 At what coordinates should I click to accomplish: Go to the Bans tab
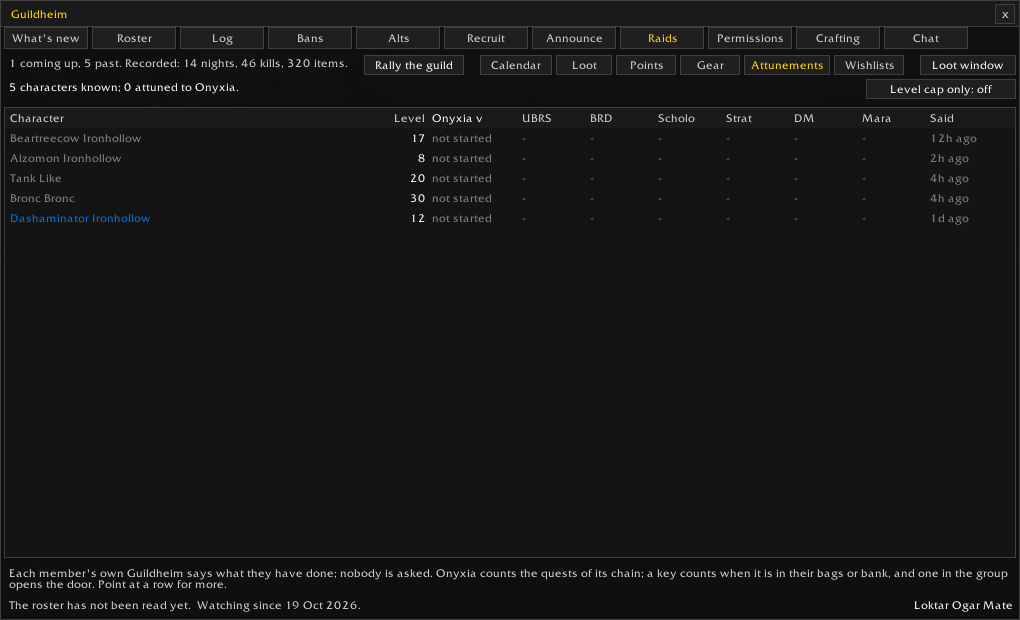pyautogui.click(x=310, y=38)
